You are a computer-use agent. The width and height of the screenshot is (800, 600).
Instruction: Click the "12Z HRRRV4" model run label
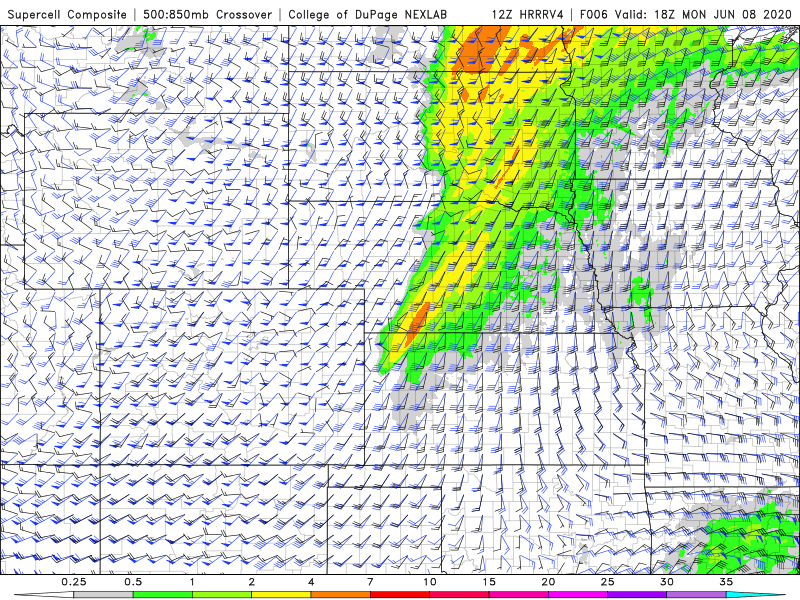point(527,14)
